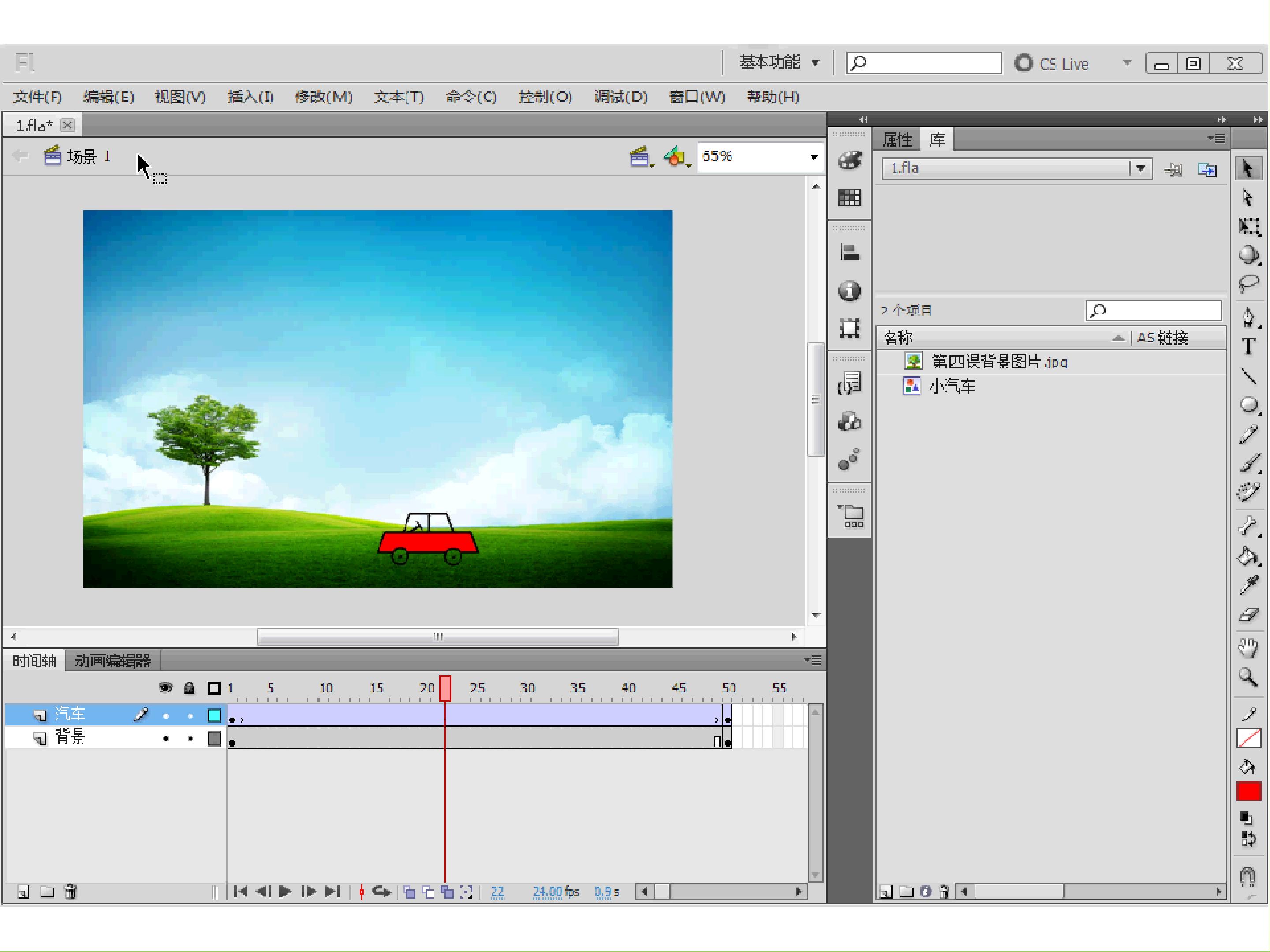Select the Text tool in toolbox

point(1248,347)
